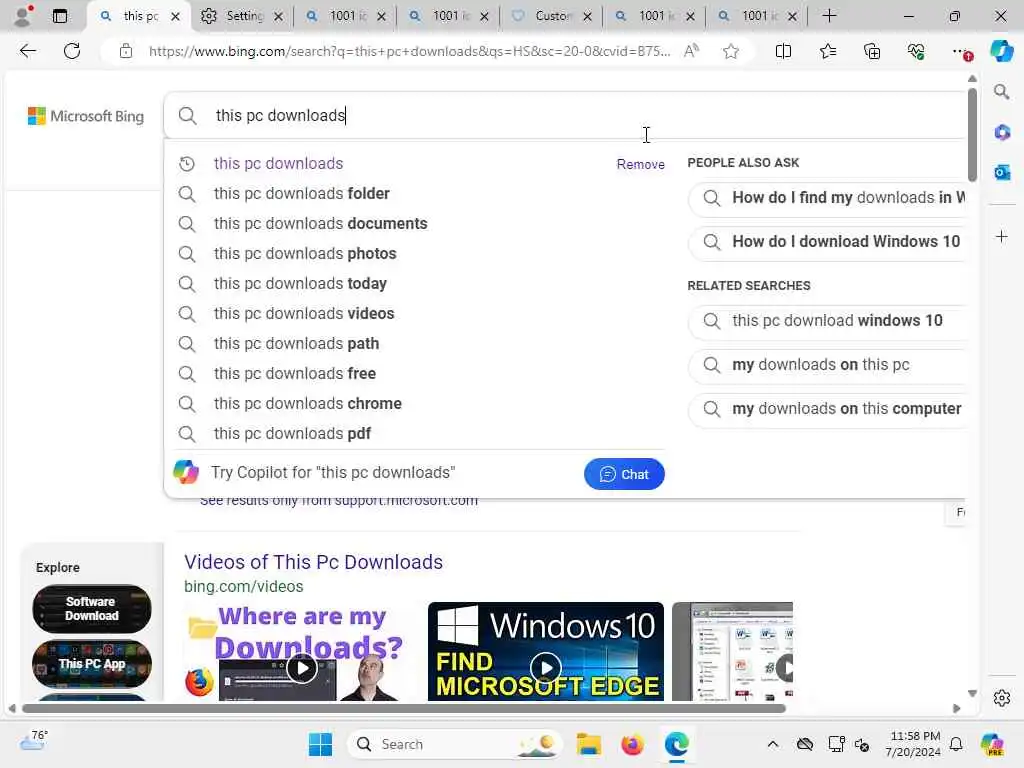
Task: Open 'How do I find my downloads' question
Action: tap(827, 198)
